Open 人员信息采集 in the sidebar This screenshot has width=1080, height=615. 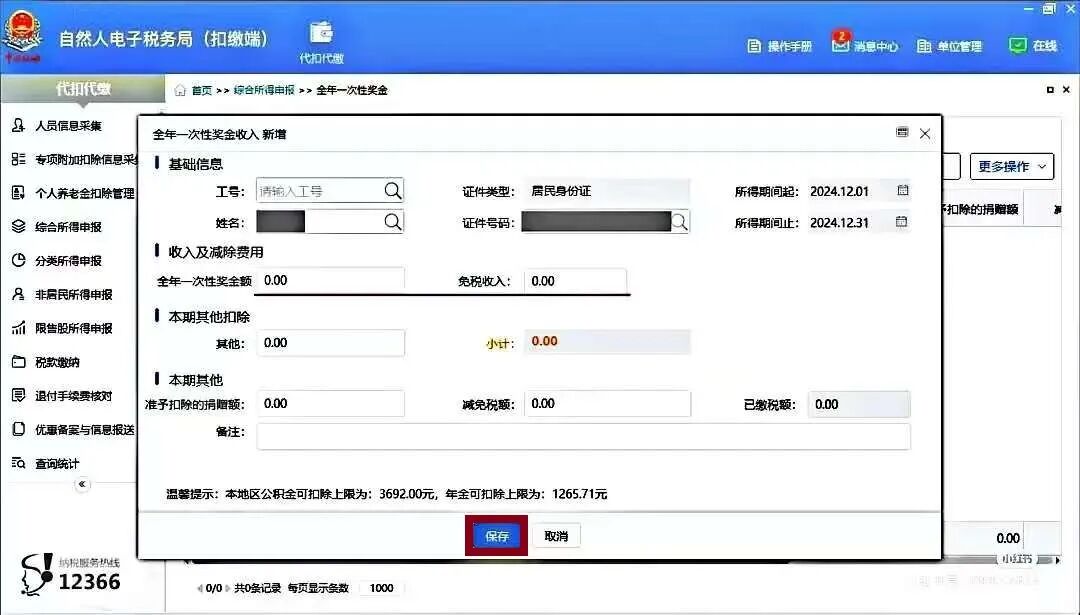[66, 125]
